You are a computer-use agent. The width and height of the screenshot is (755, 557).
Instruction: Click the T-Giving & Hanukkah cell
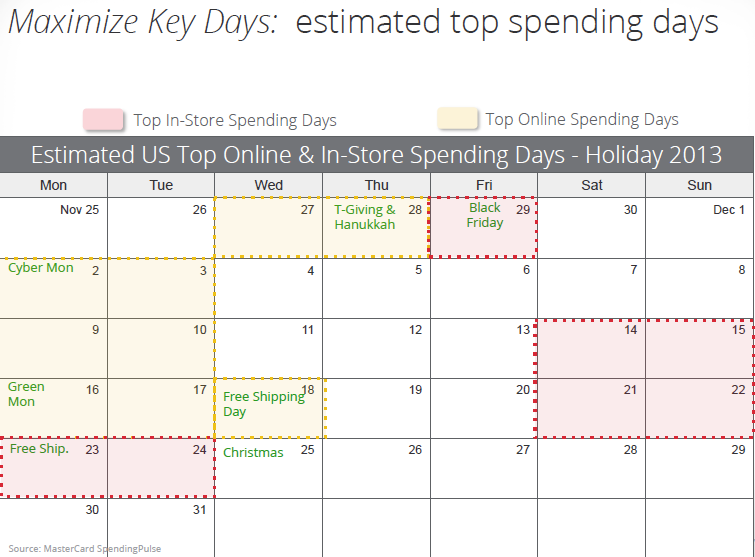pyautogui.click(x=376, y=227)
